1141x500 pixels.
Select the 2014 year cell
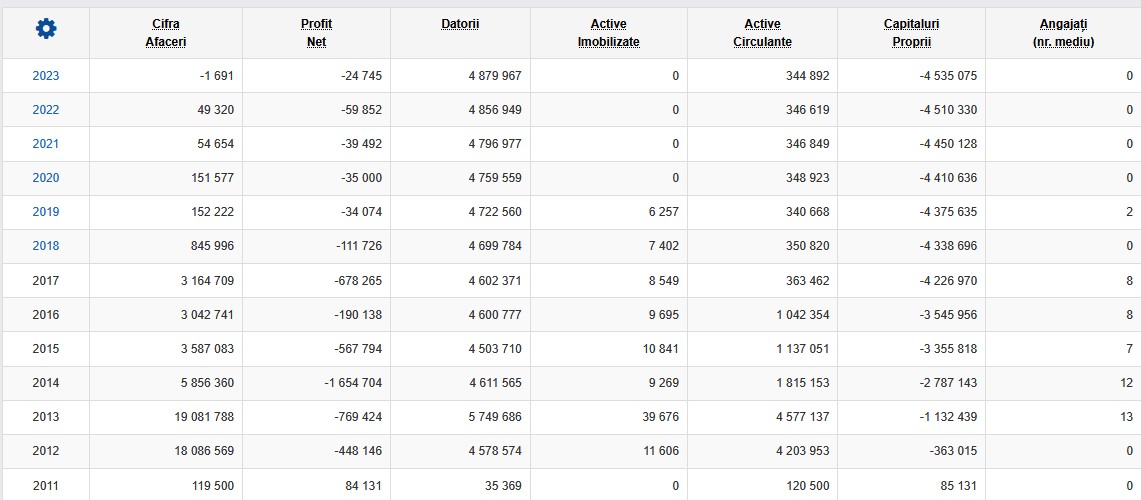coord(46,383)
